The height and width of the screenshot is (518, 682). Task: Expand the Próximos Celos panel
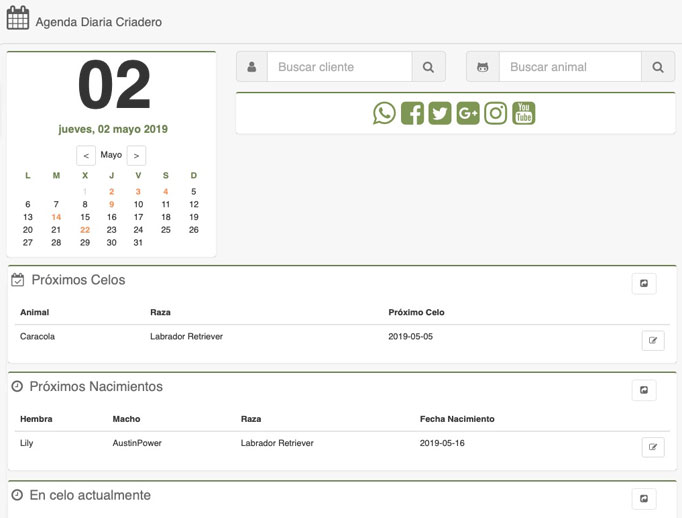[x=644, y=284]
